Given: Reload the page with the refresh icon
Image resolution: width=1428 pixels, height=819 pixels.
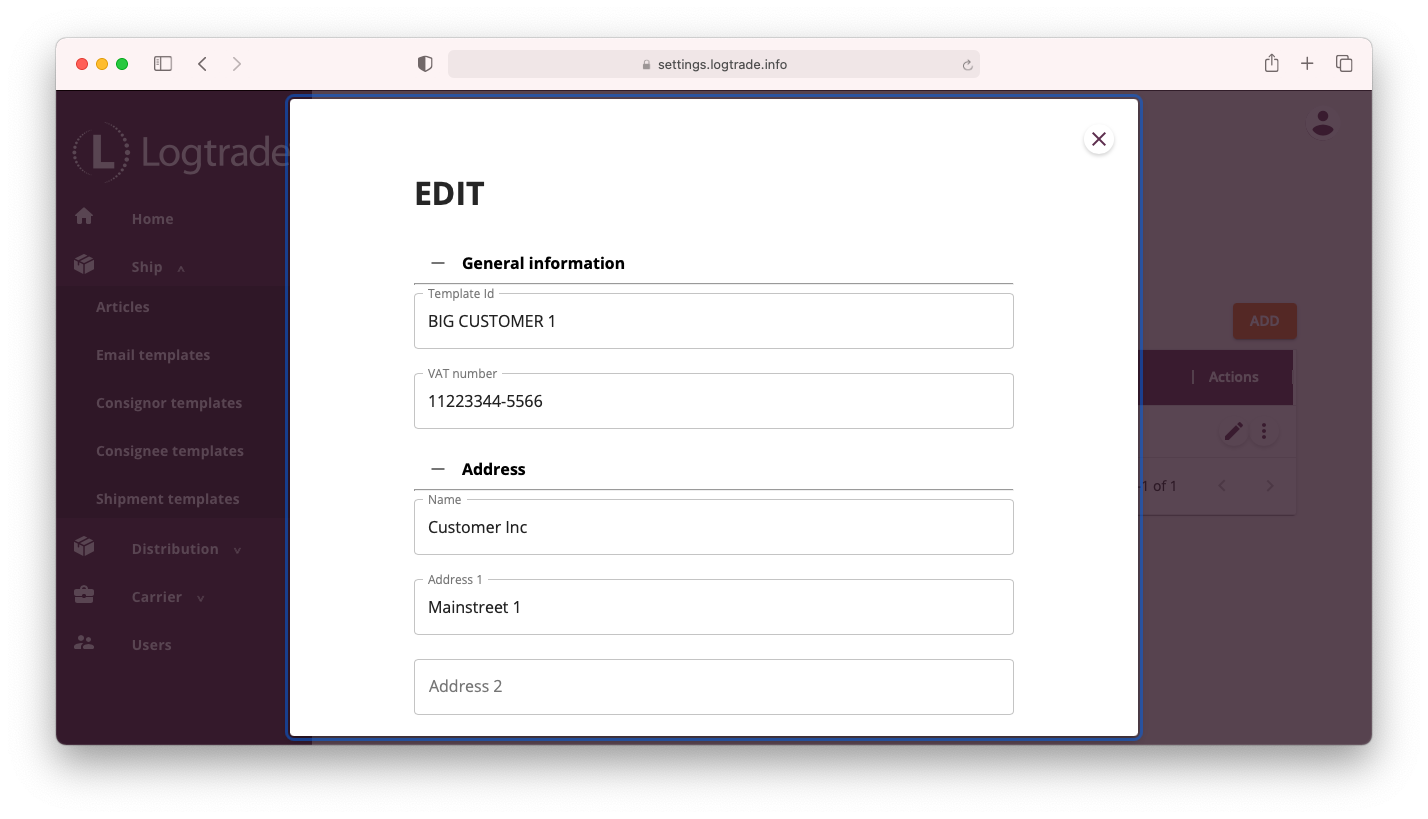Looking at the screenshot, I should point(967,65).
